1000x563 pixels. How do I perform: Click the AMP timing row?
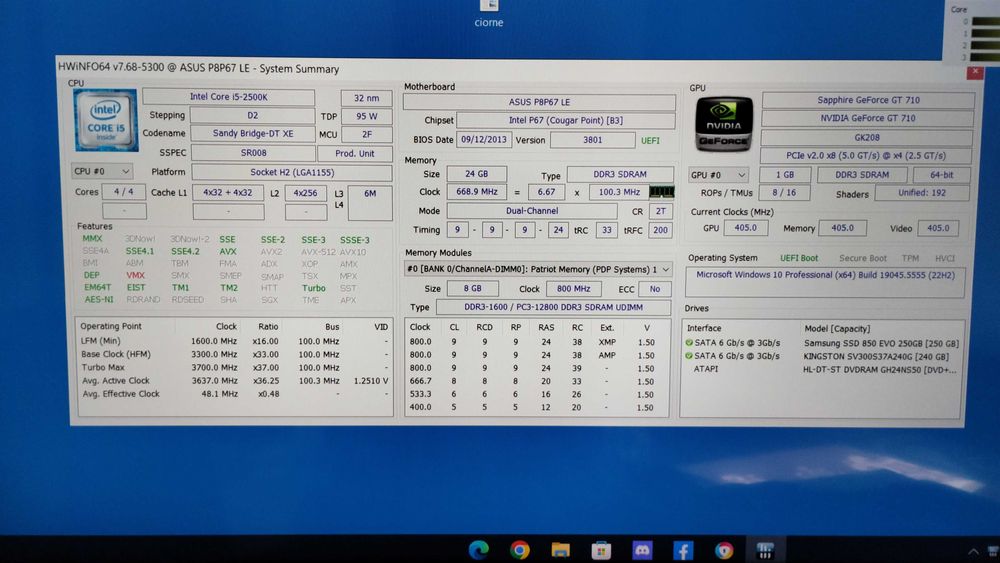click(x=536, y=355)
